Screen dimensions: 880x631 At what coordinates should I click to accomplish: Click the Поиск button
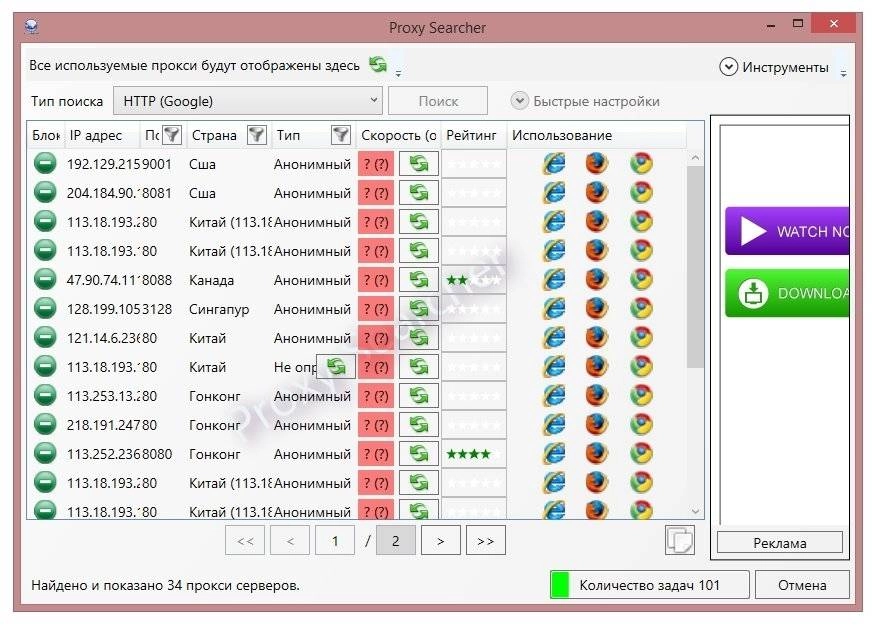tap(438, 101)
